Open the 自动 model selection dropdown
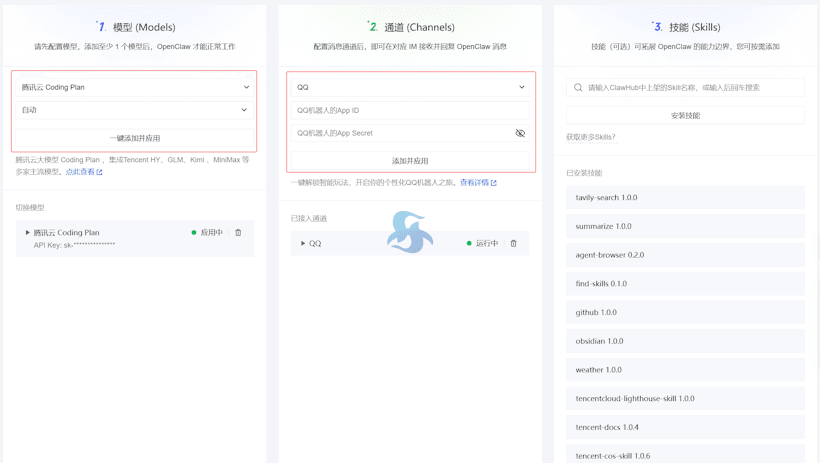 [x=134, y=110]
